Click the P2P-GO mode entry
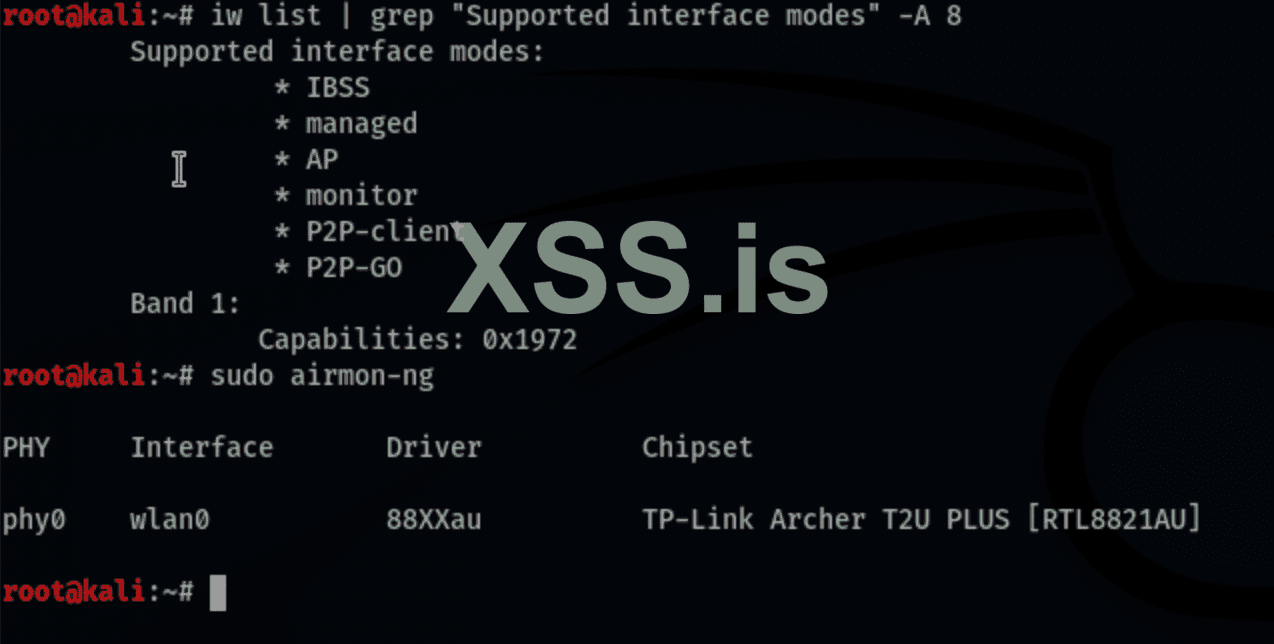Viewport: 1274px width, 644px height. [x=353, y=267]
